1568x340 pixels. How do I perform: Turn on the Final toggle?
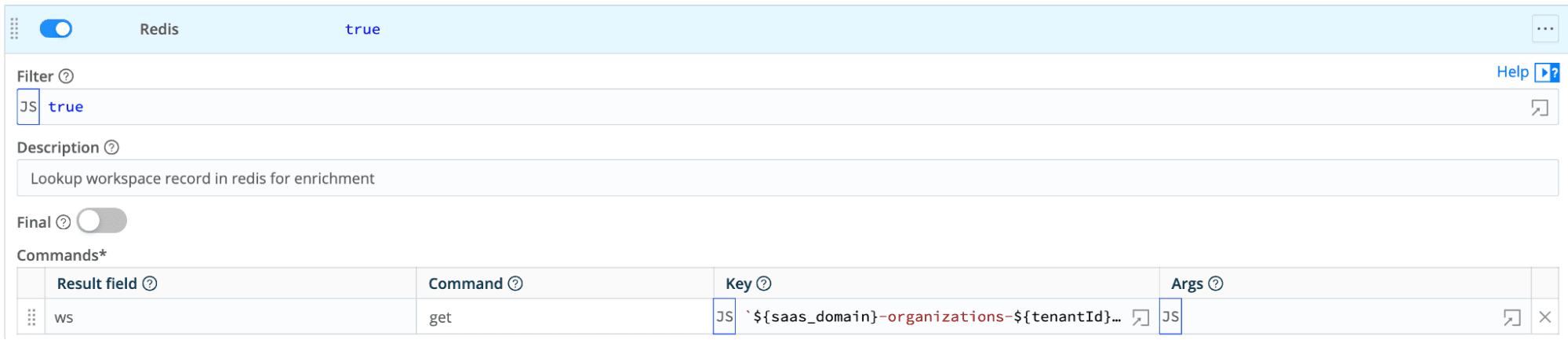tap(102, 221)
